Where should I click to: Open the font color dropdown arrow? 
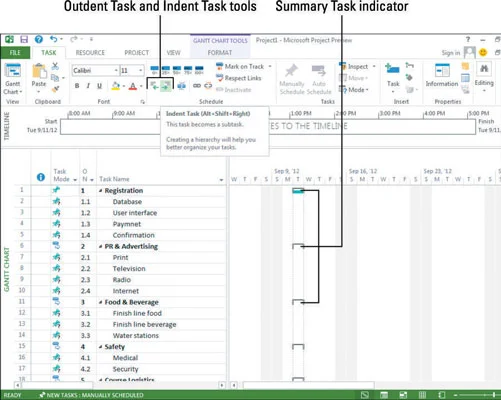(141, 86)
